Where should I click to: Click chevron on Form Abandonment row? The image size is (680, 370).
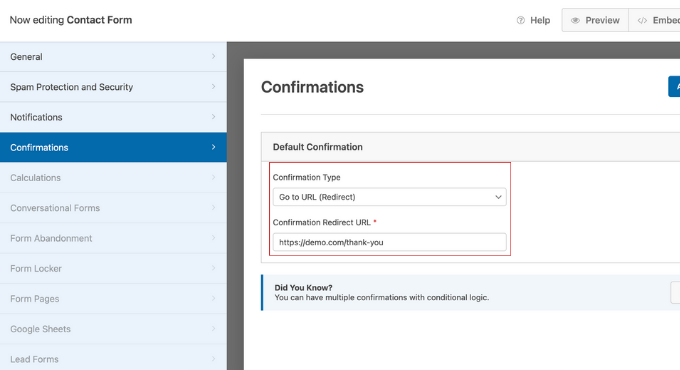click(213, 238)
